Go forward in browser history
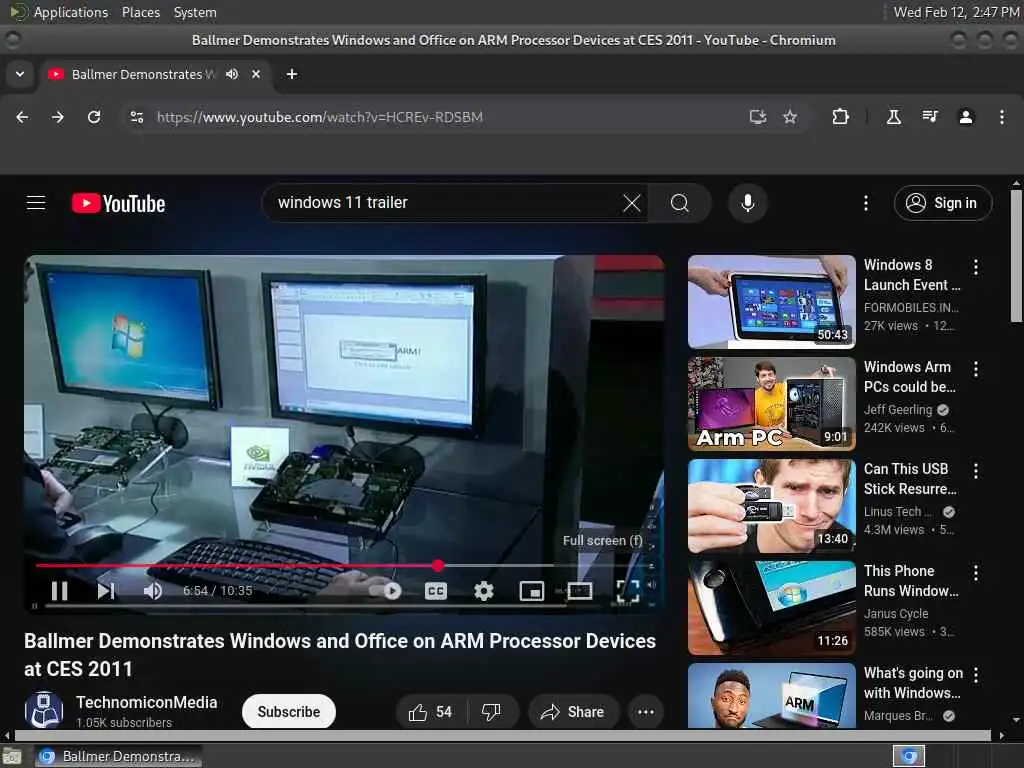 58,117
